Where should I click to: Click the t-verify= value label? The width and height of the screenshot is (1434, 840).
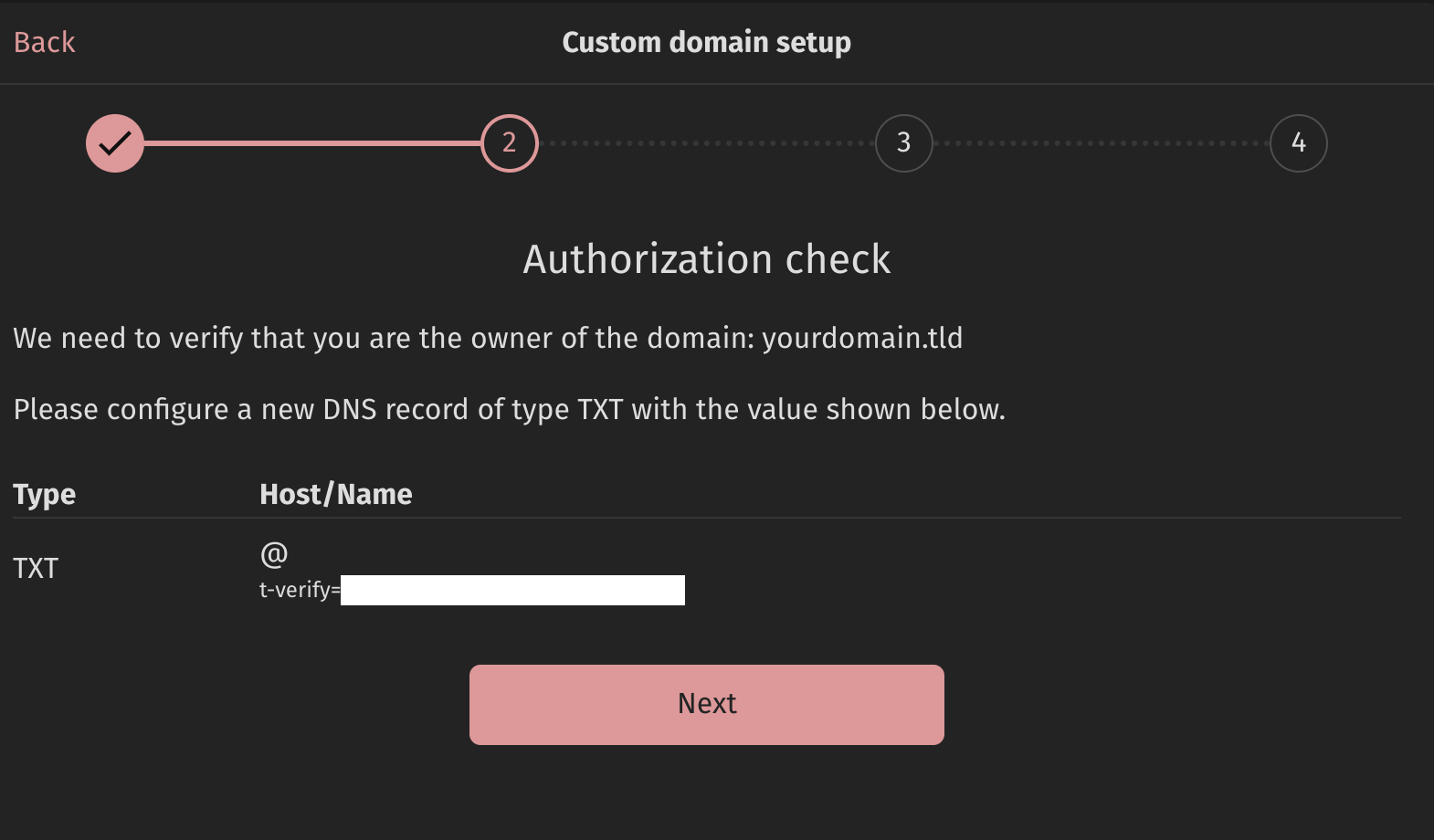(299, 590)
